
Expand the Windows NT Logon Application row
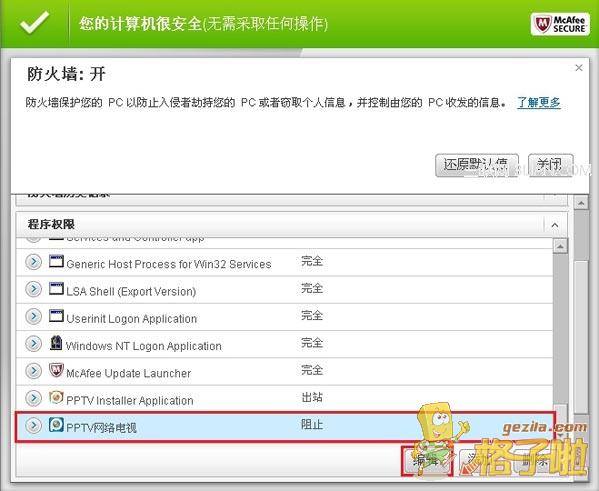(34, 344)
